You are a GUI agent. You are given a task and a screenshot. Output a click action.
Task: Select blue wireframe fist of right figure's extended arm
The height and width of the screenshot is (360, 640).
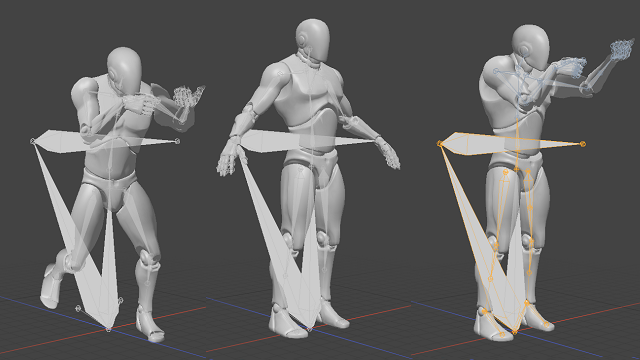[x=622, y=49]
